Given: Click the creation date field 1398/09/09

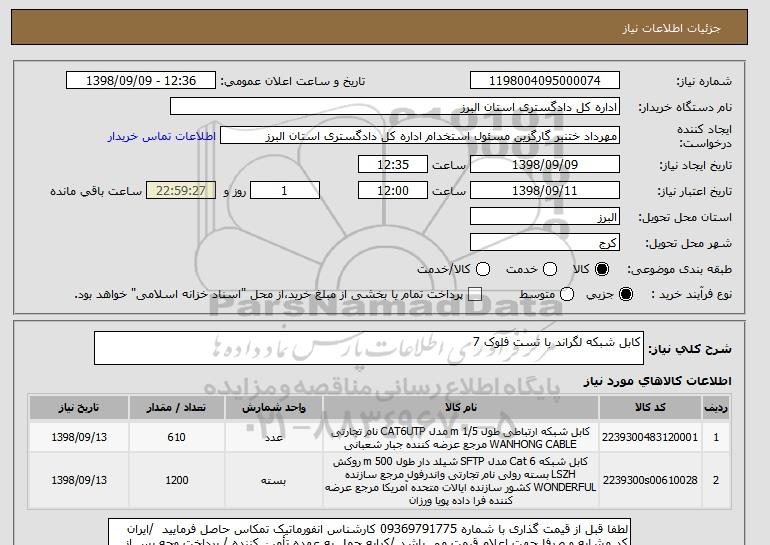Looking at the screenshot, I should click(545, 164).
